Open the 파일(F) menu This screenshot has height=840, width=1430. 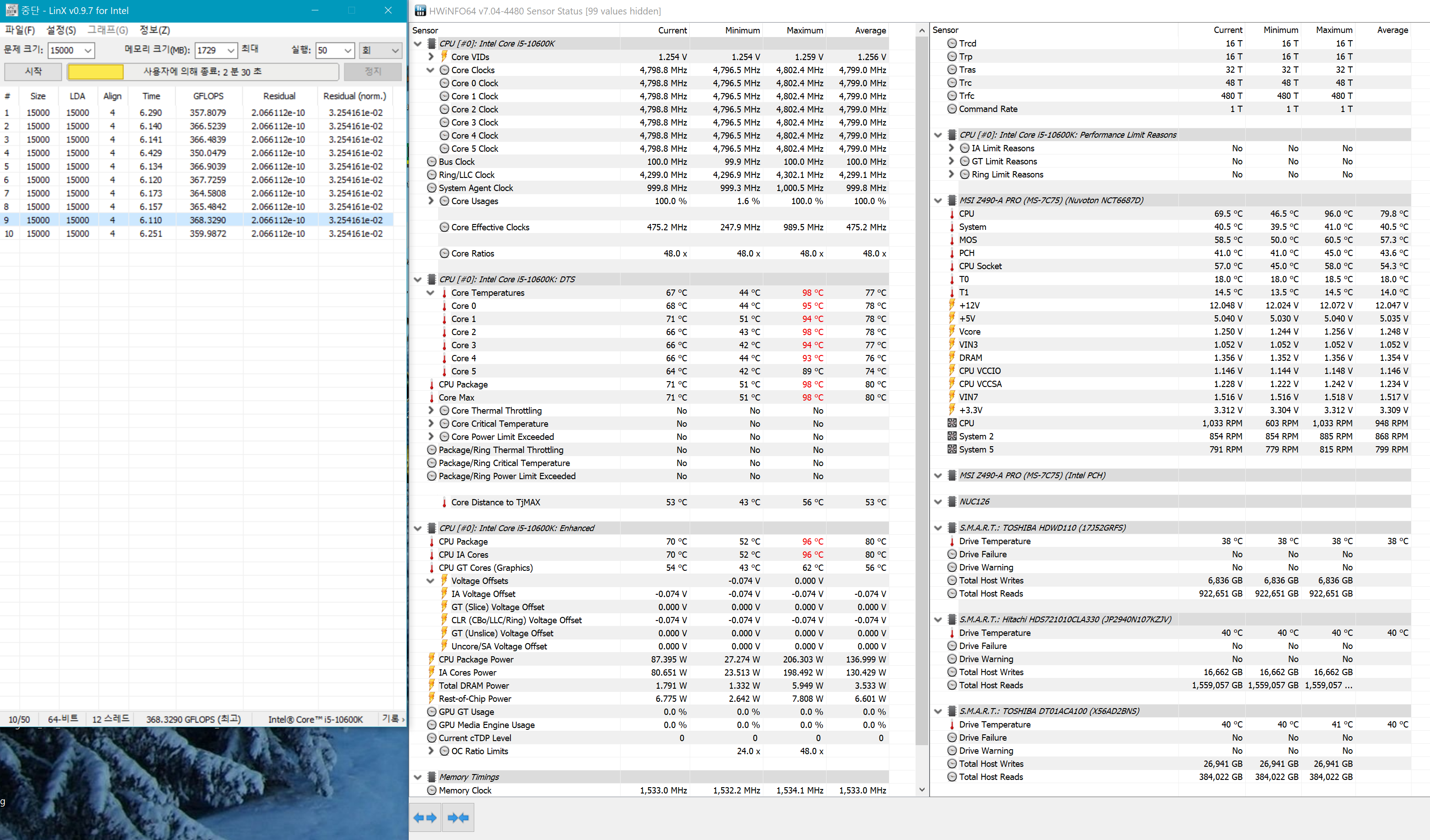click(x=20, y=30)
